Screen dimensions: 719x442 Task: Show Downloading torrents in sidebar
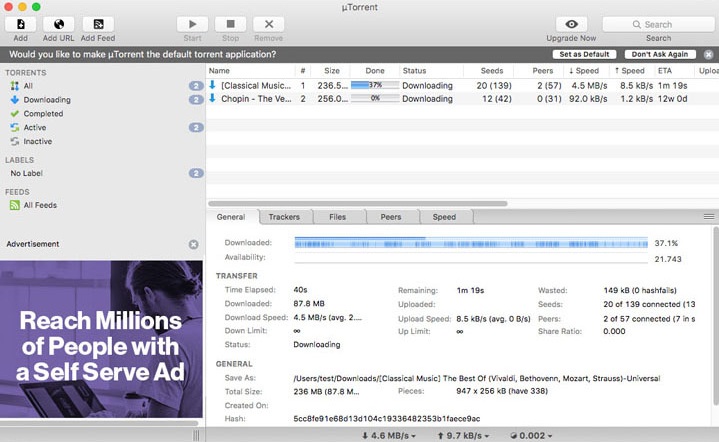103,99
